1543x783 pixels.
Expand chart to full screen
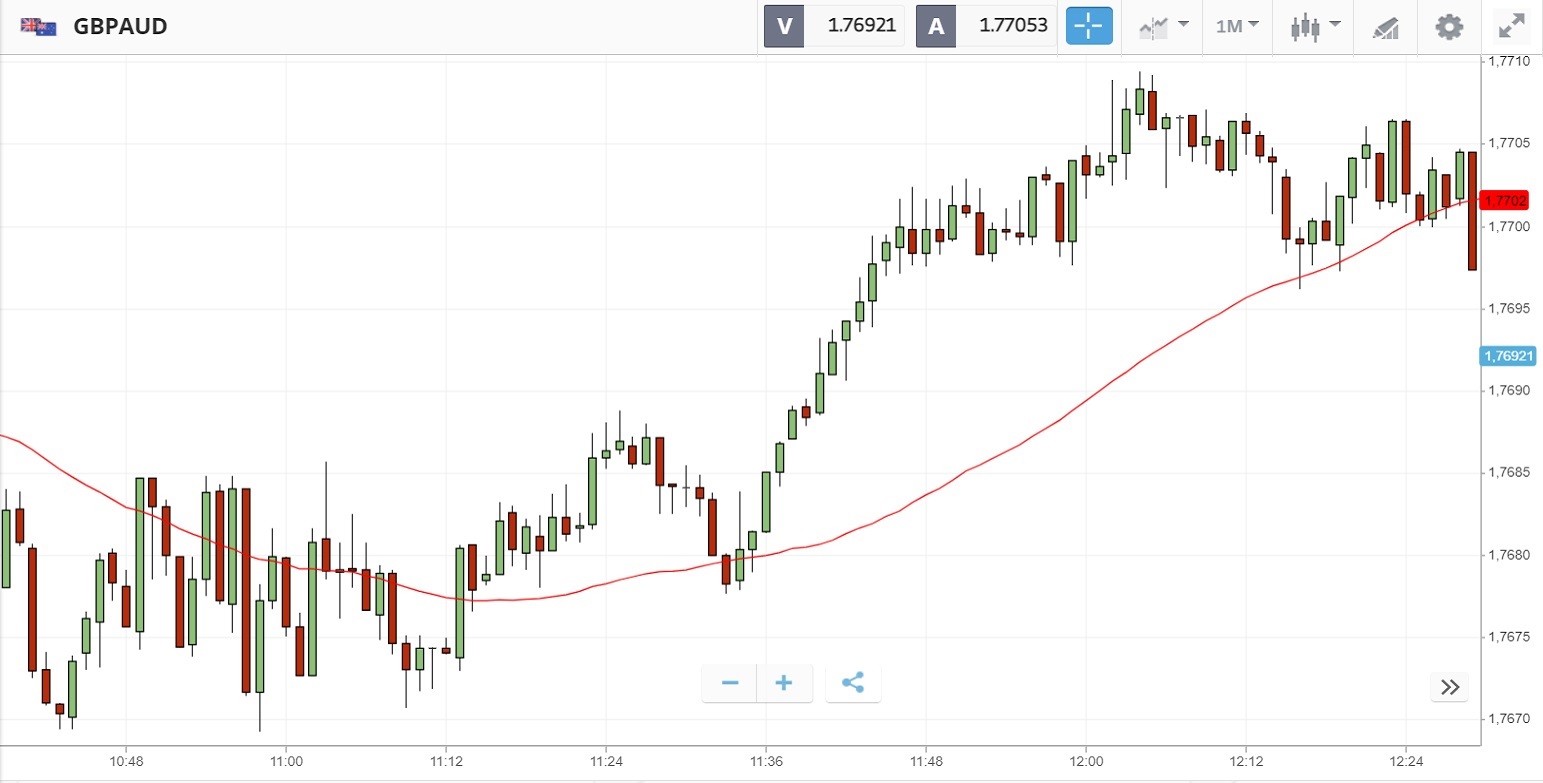pos(1510,26)
